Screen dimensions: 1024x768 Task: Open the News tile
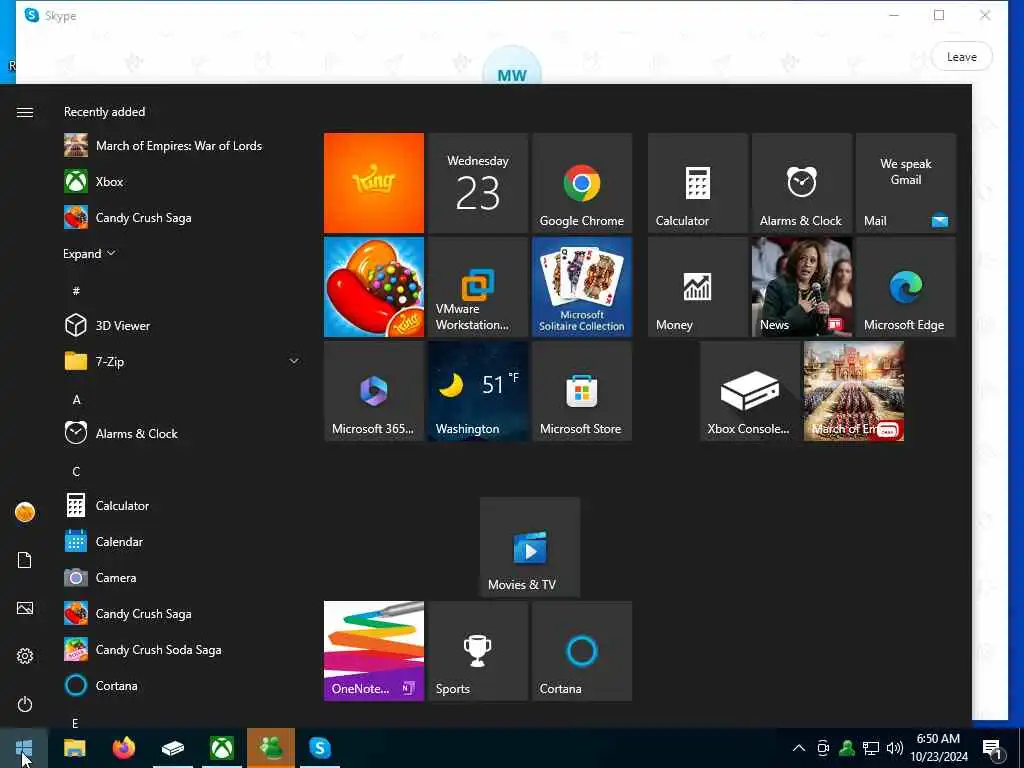[x=801, y=287]
